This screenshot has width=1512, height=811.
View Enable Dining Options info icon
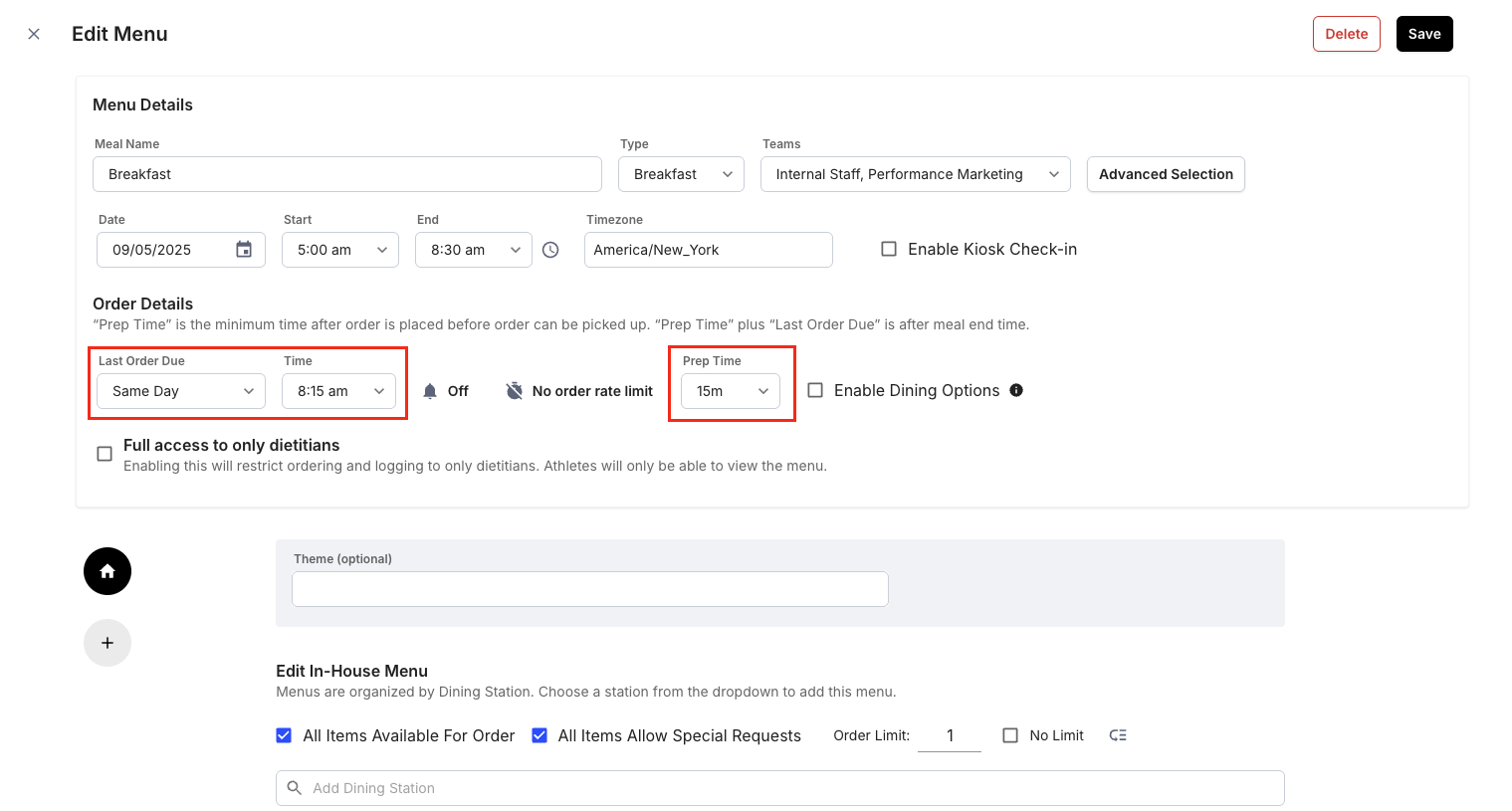coord(1016,390)
